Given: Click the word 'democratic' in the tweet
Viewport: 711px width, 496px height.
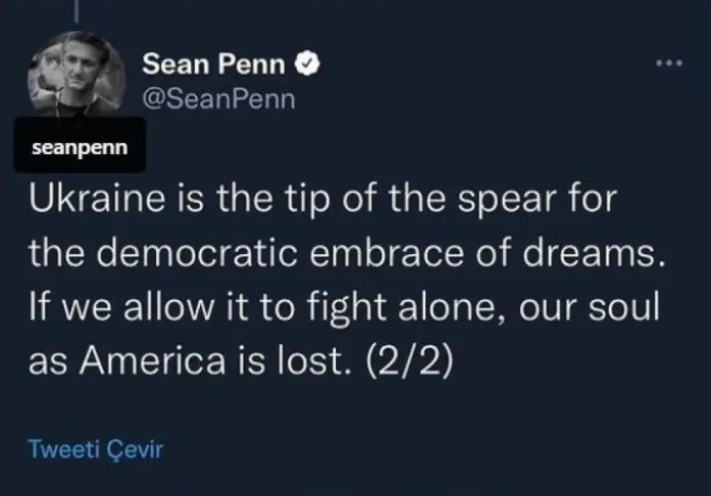Looking at the screenshot, I should pos(197,253).
